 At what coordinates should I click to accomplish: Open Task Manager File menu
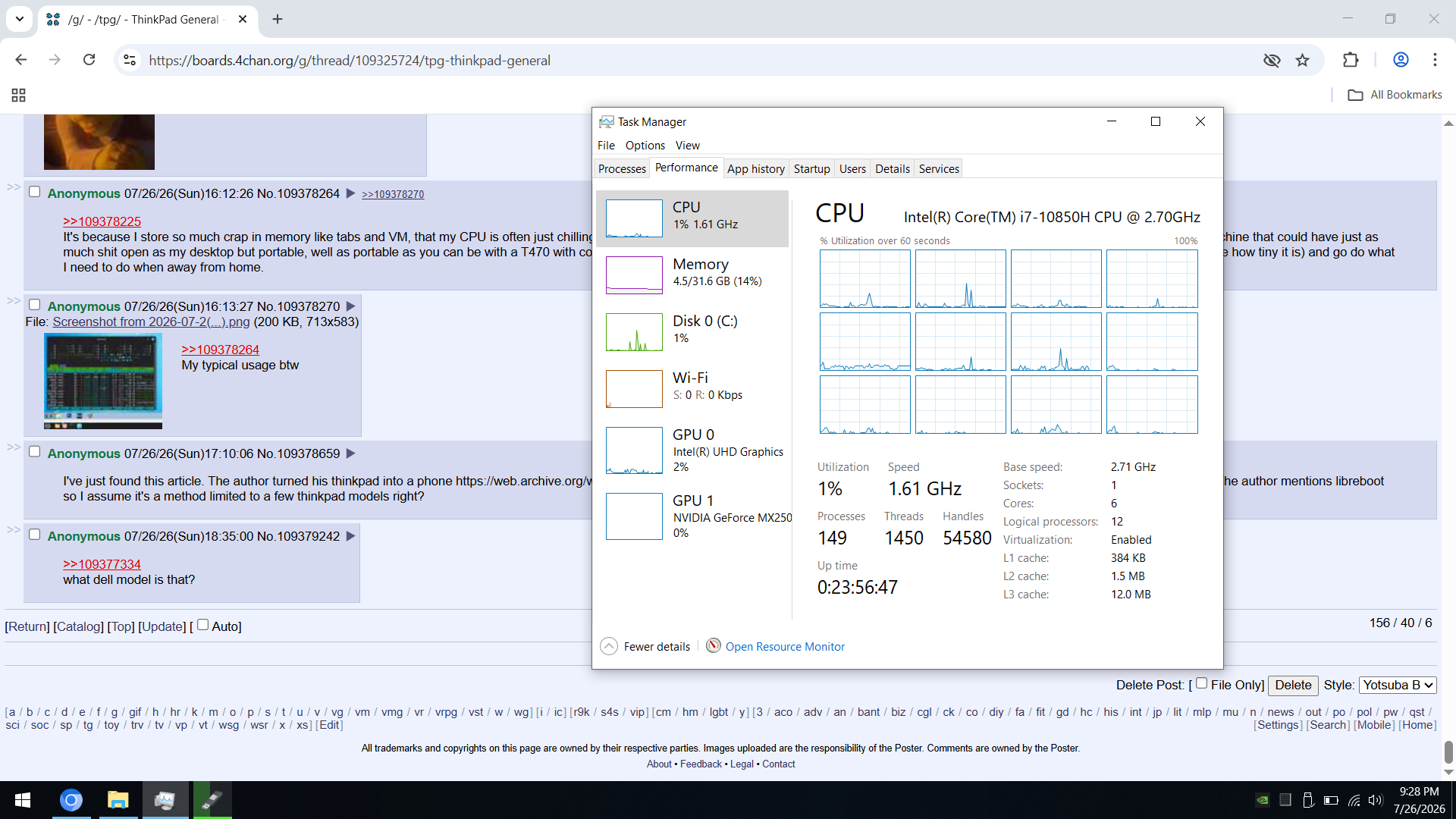pyautogui.click(x=606, y=145)
